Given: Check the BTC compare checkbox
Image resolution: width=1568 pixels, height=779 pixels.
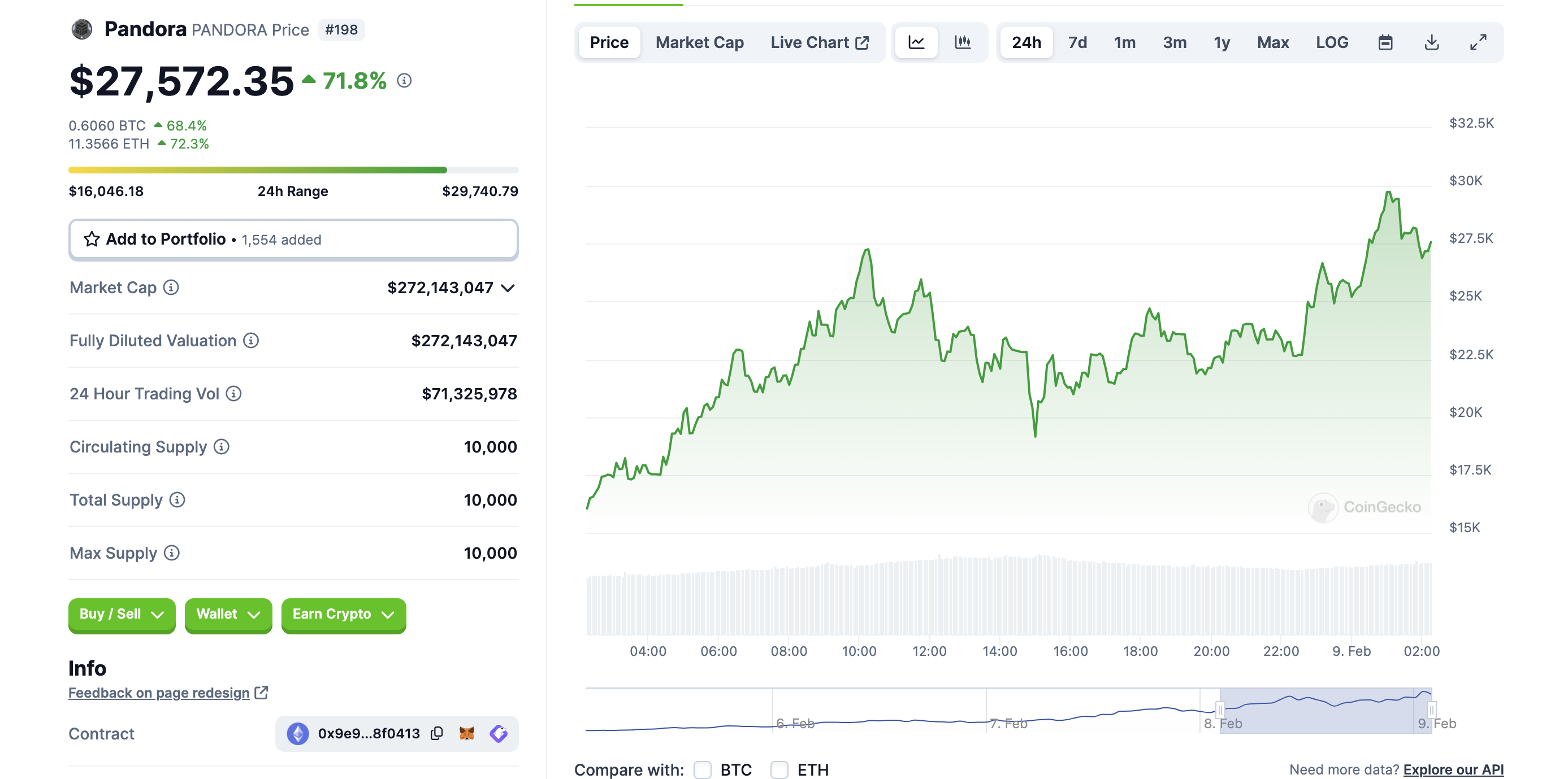Looking at the screenshot, I should (703, 769).
